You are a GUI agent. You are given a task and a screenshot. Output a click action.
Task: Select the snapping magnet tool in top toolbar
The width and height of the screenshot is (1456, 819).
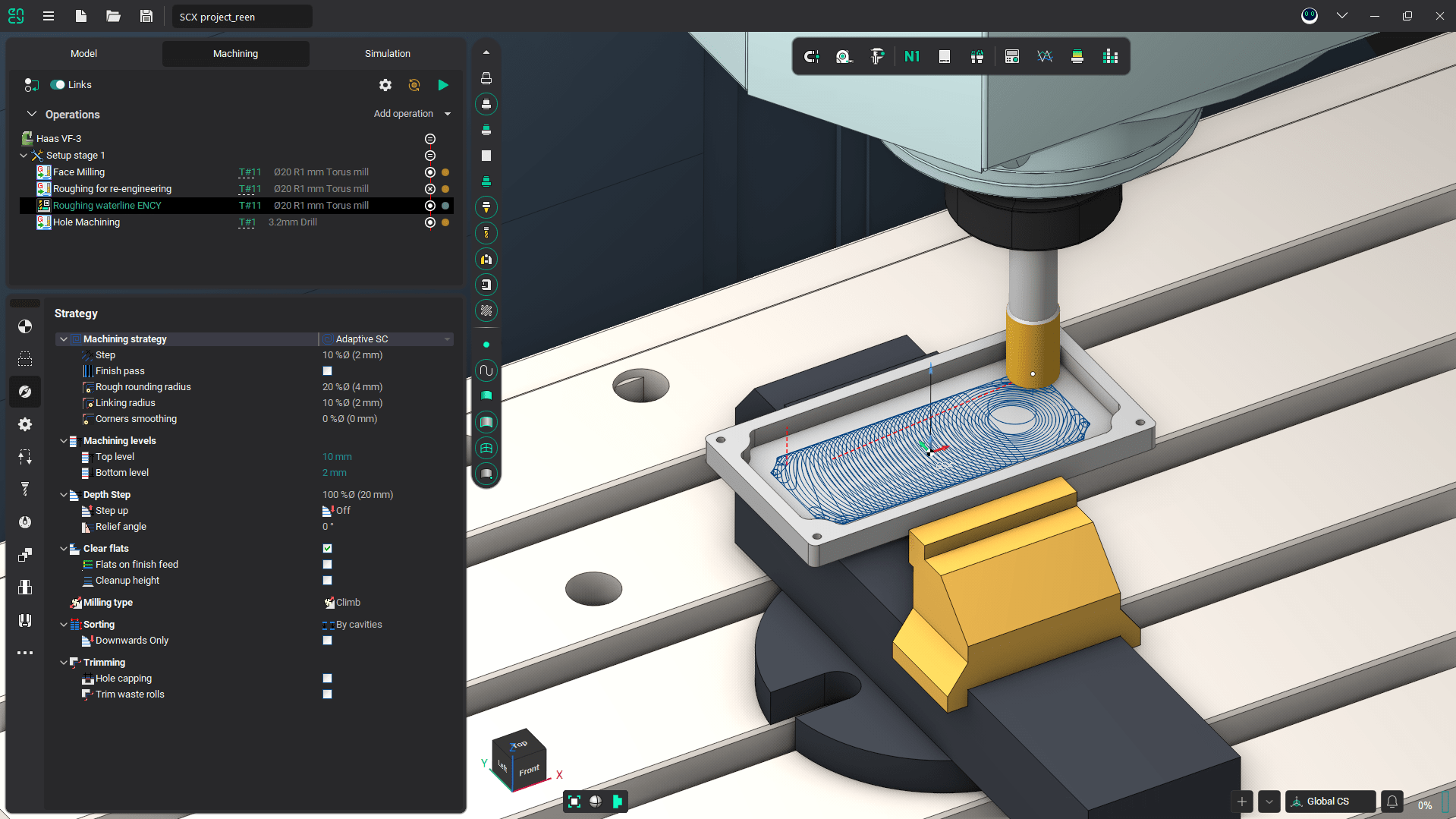(x=811, y=56)
